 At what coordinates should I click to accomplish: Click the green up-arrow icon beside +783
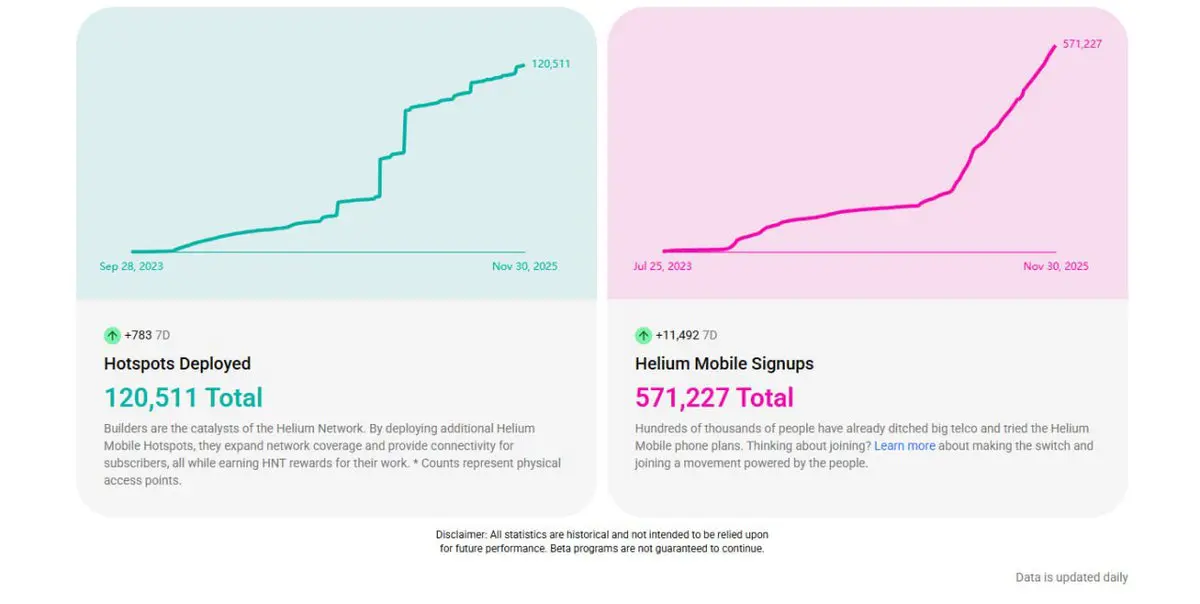pyautogui.click(x=112, y=335)
